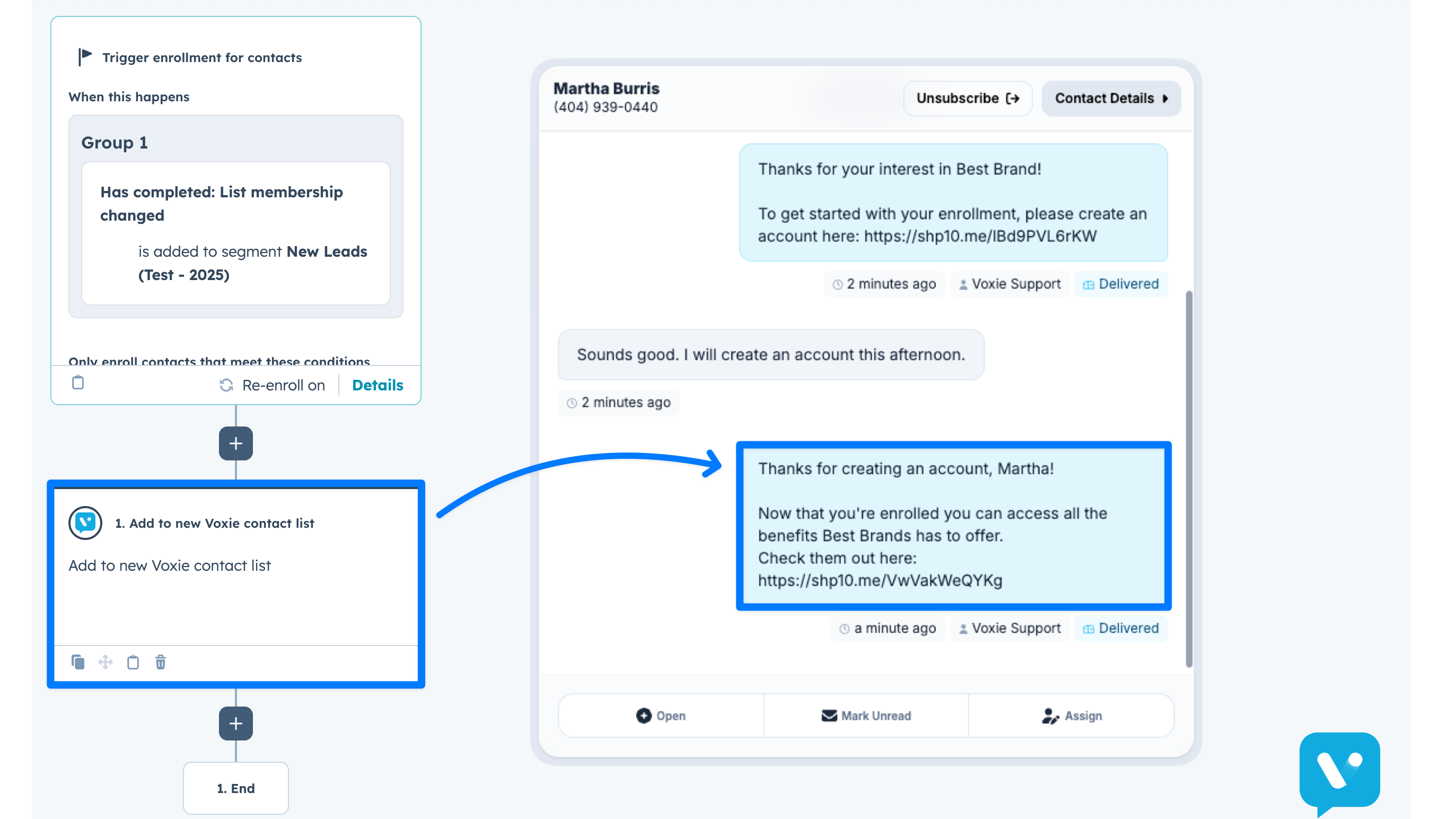The image size is (1456, 819).
Task: Click the Voxie logo icon on action step
Action: (x=85, y=523)
